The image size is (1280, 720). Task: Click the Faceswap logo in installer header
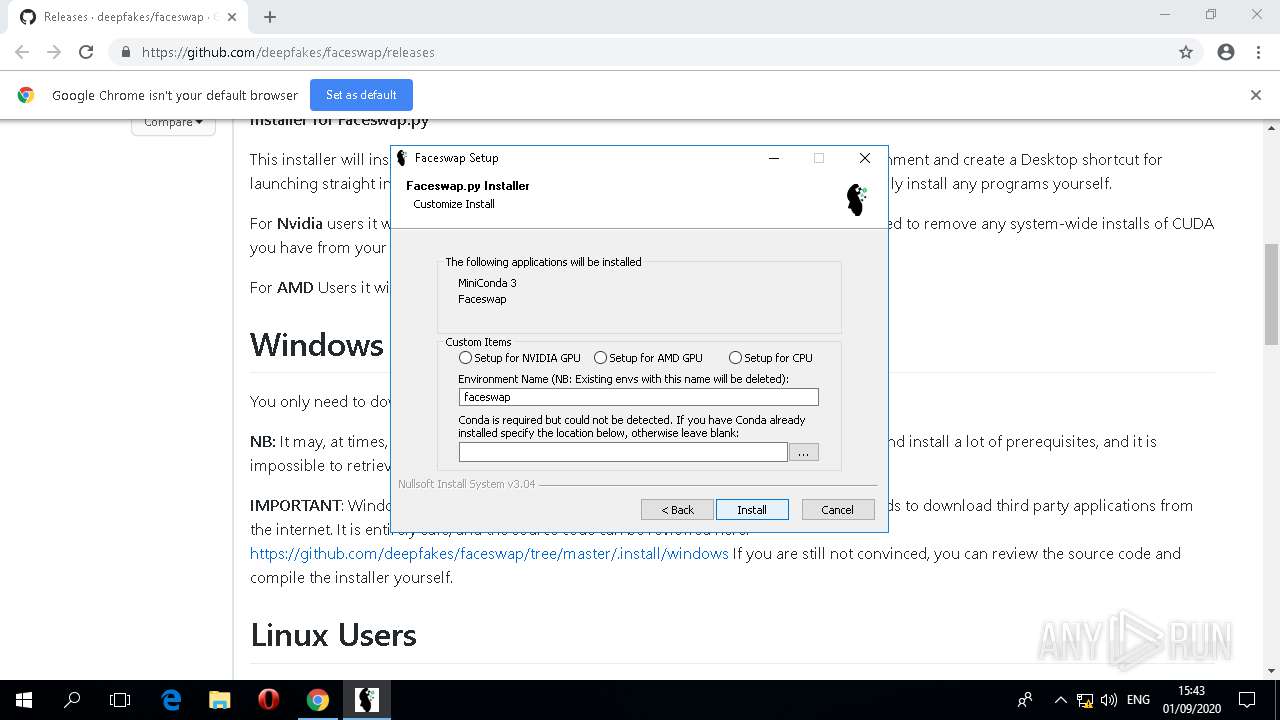857,199
